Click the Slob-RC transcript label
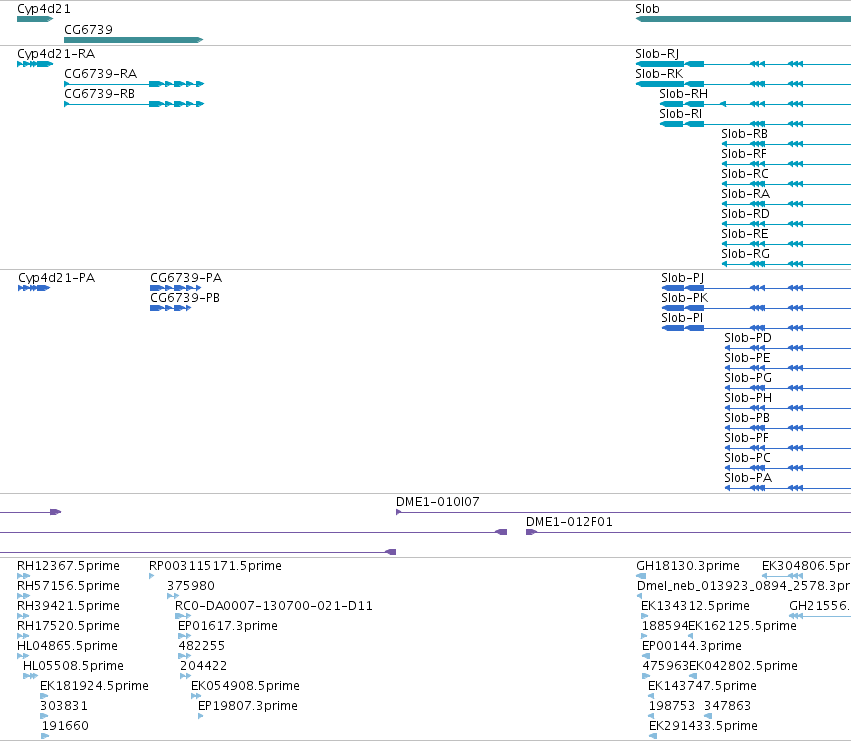The image size is (851, 741). point(745,174)
